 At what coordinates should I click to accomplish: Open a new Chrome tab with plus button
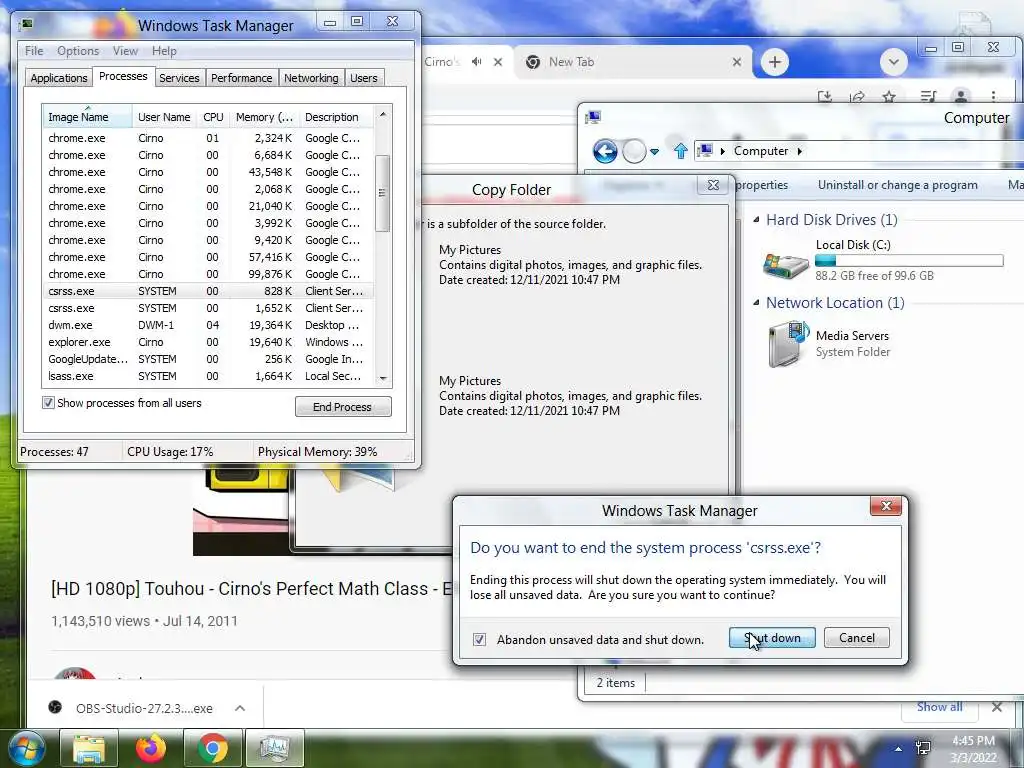[775, 62]
